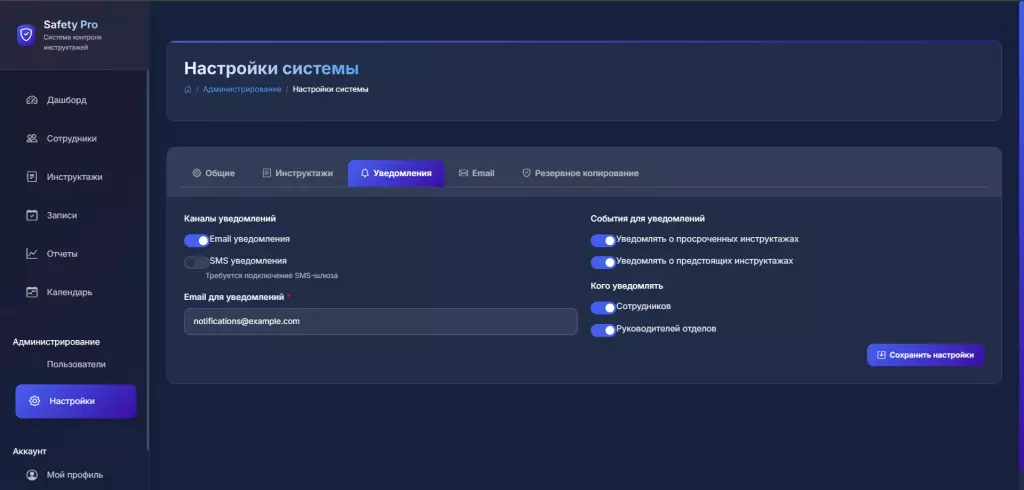Click the Записи checklist icon
Image resolution: width=1024 pixels, height=490 pixels.
[x=32, y=215]
